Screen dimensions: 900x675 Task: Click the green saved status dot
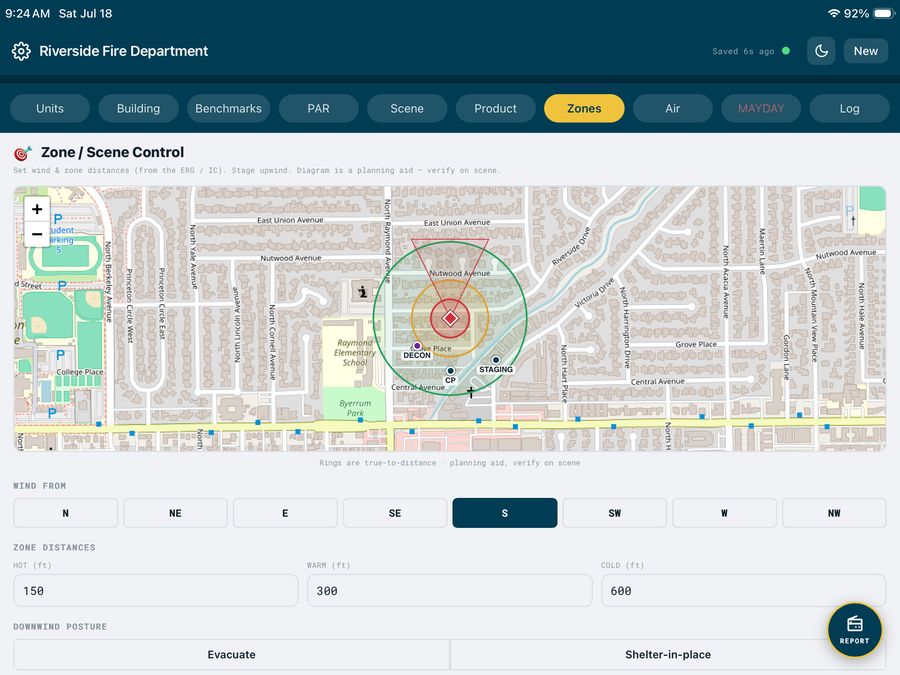point(786,51)
